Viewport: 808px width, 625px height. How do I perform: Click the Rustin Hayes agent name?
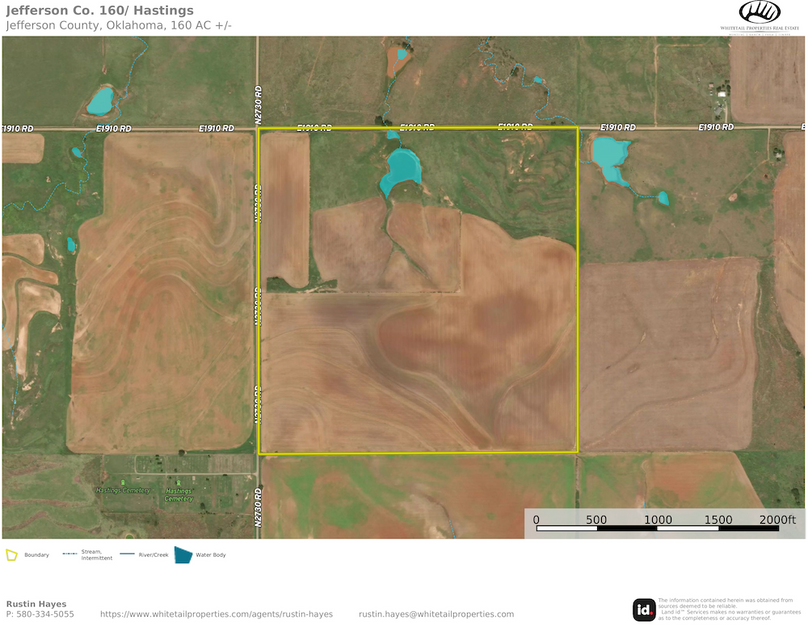pyautogui.click(x=36, y=604)
